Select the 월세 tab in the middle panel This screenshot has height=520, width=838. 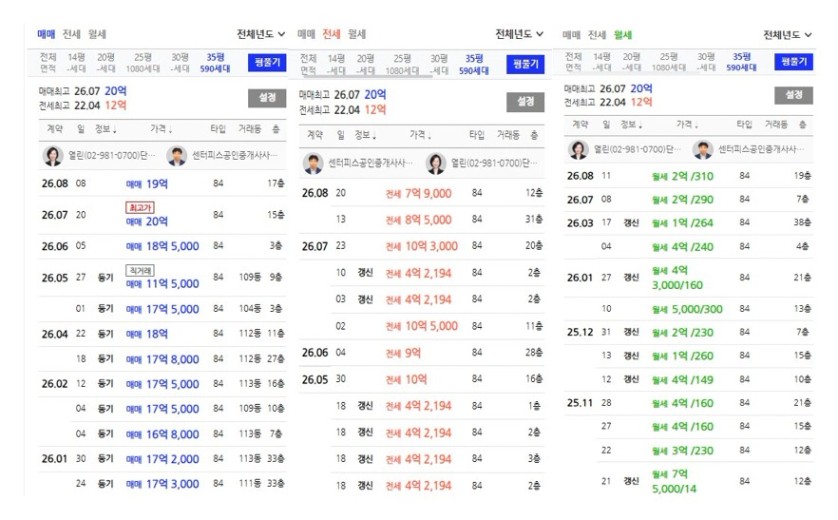[356, 34]
